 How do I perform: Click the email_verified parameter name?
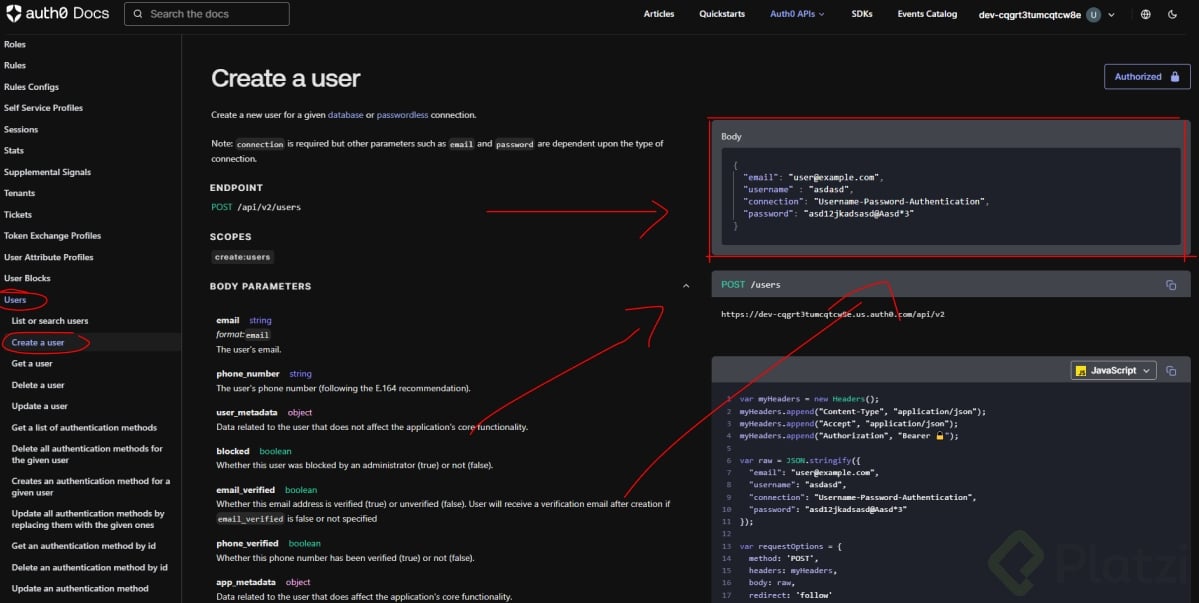(245, 490)
